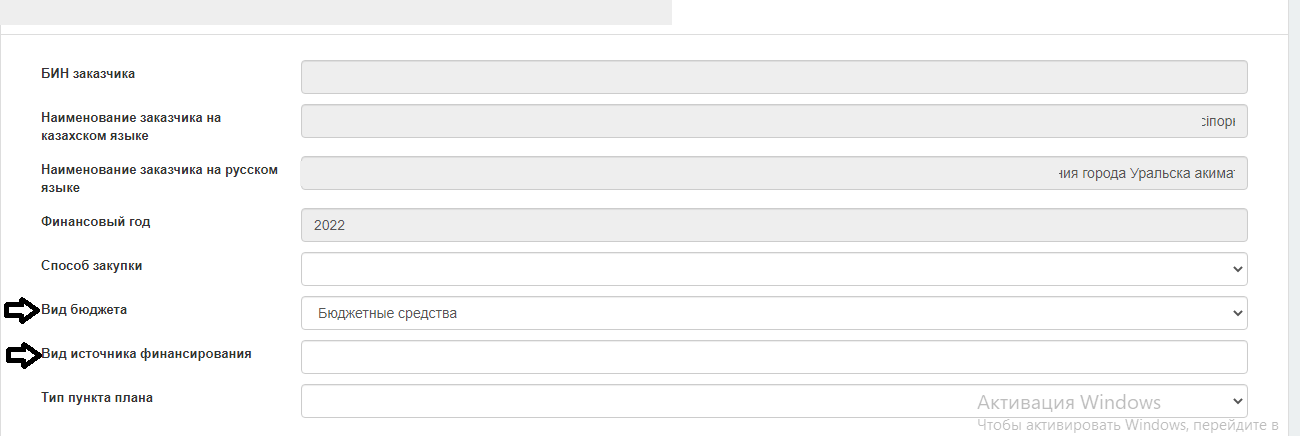Click the БИН заказчика text field
The height and width of the screenshot is (436, 1300).
click(x=774, y=77)
